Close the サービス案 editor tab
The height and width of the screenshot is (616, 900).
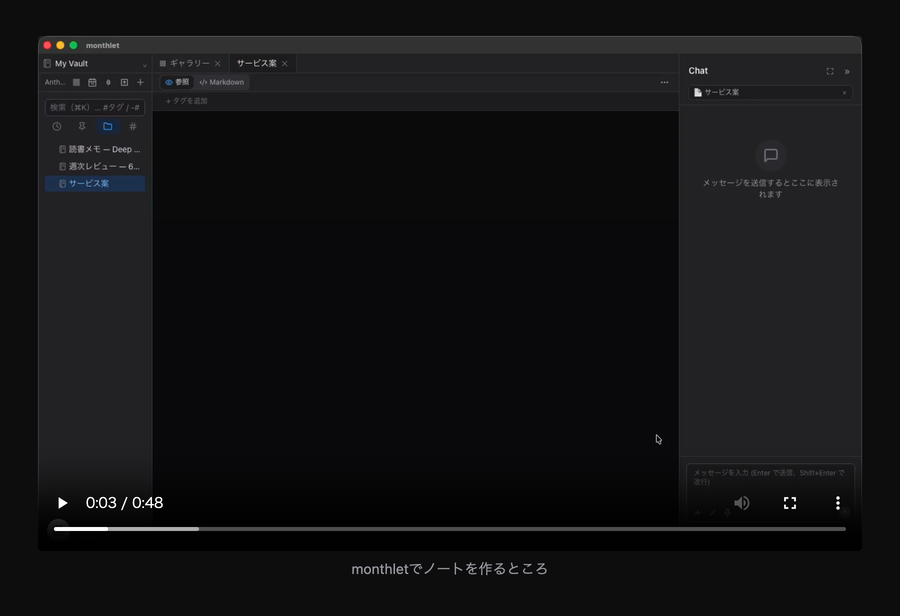coord(285,63)
